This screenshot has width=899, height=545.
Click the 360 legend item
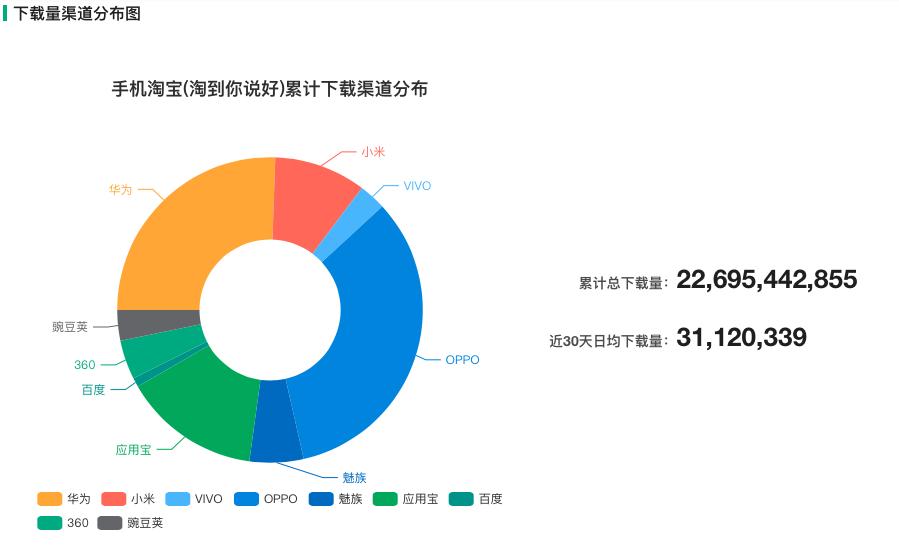(x=63, y=523)
